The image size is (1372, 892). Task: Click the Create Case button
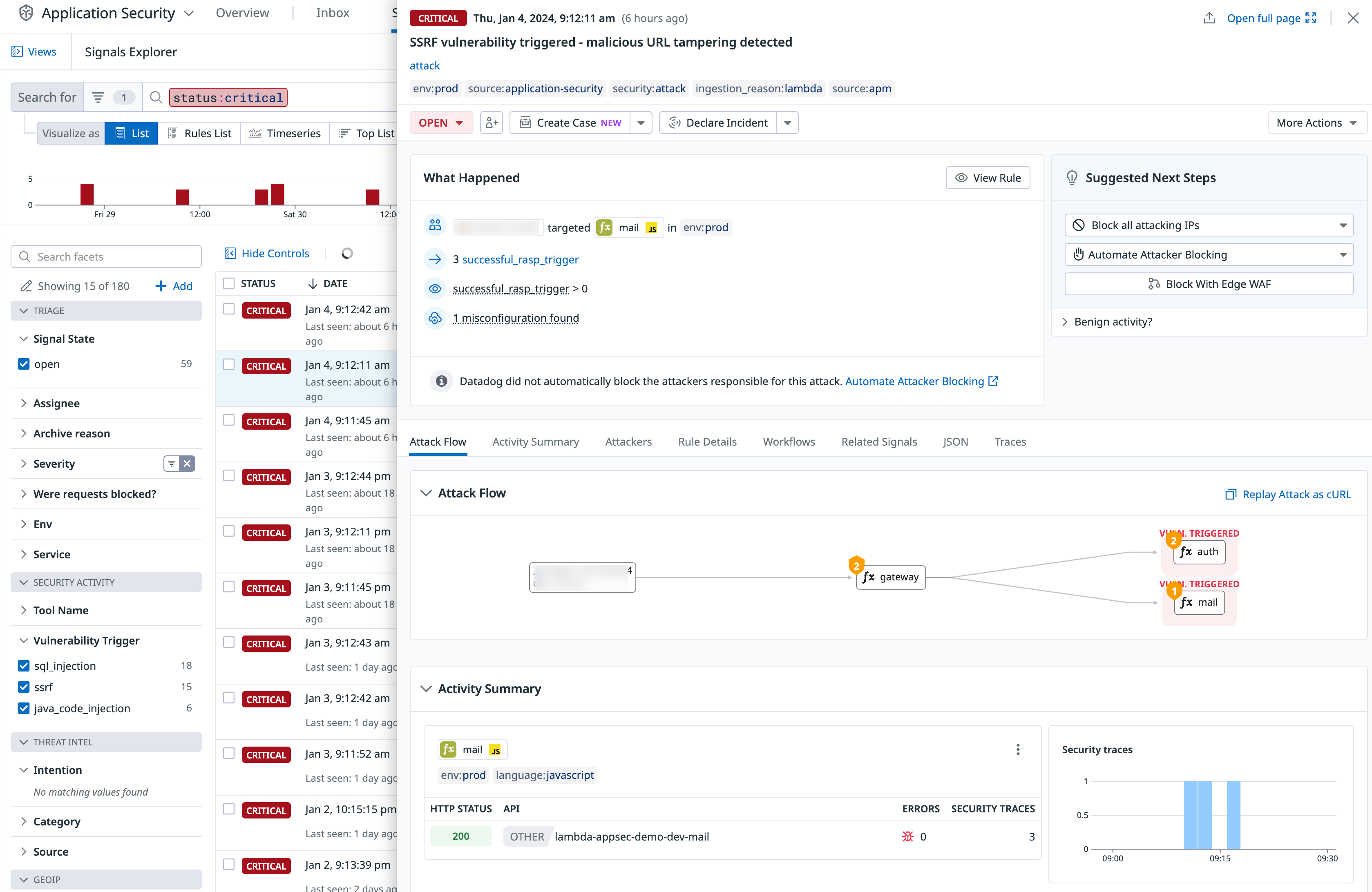coord(570,123)
